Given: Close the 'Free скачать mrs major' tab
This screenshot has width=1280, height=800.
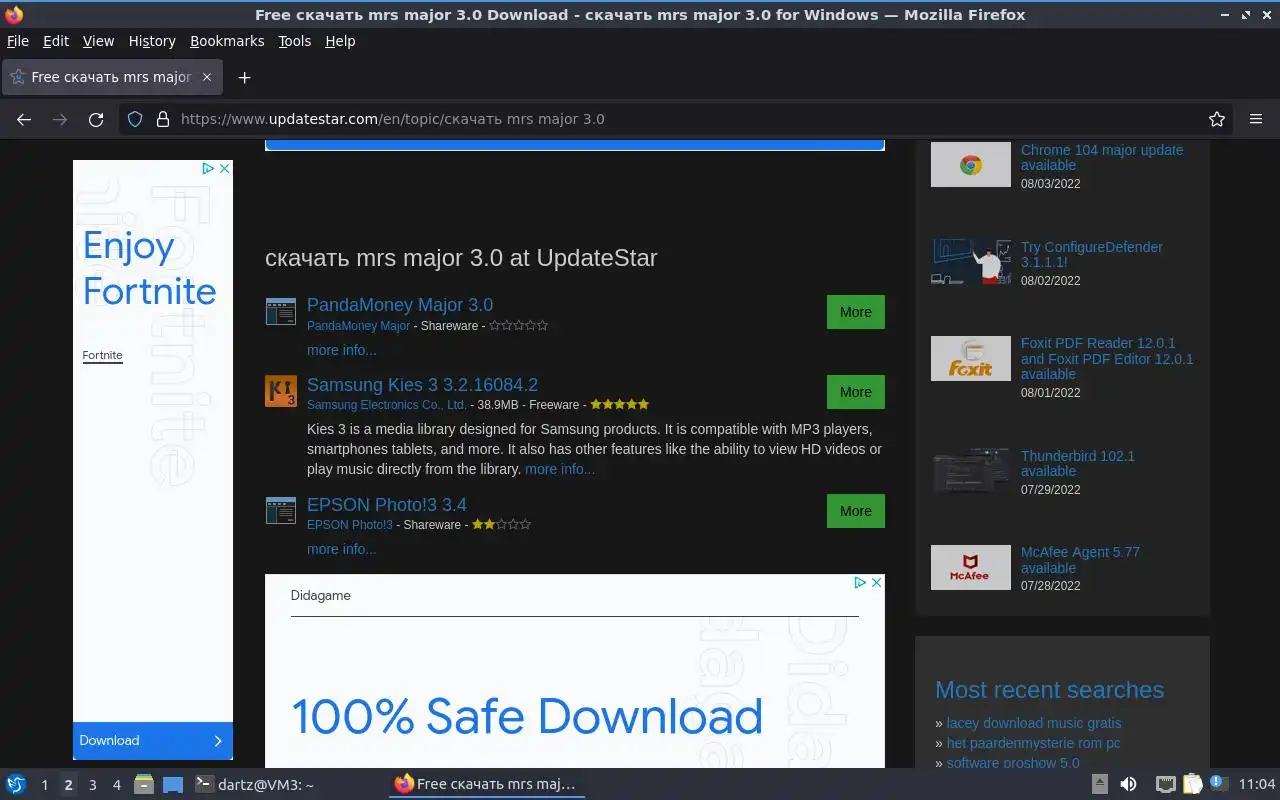Looking at the screenshot, I should click(207, 77).
